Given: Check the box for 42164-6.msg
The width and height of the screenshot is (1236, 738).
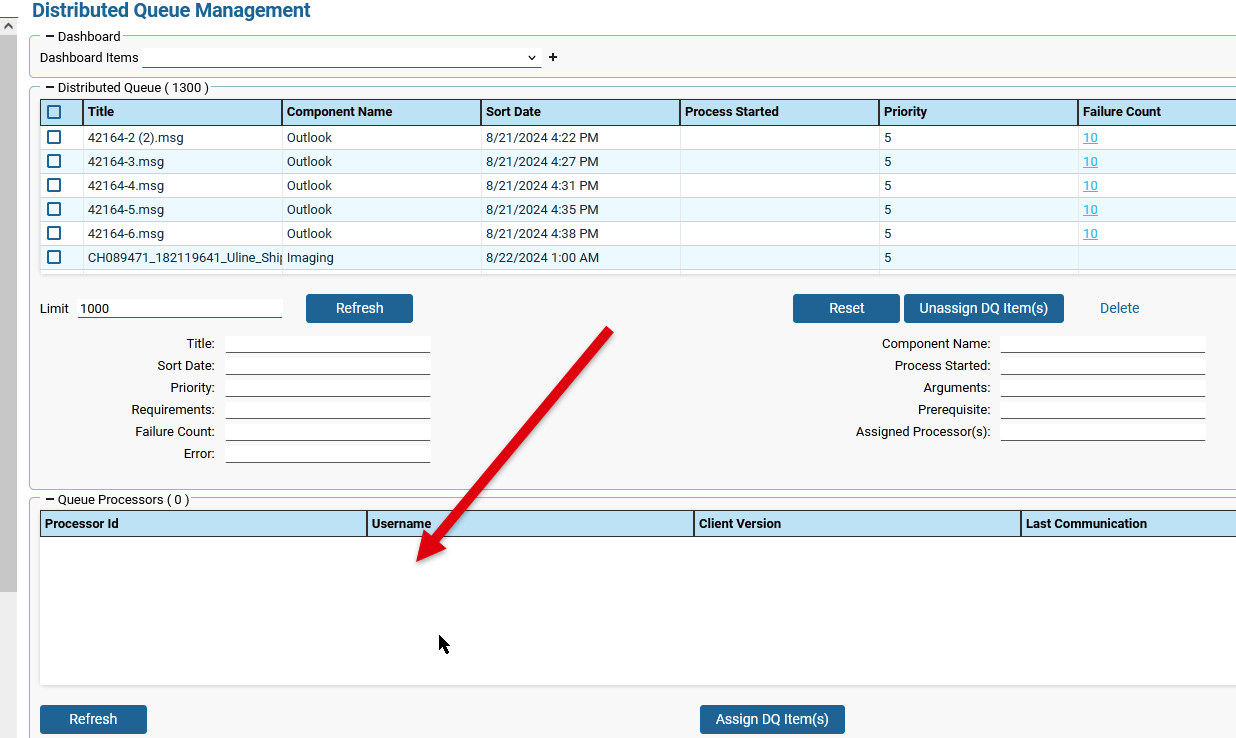Looking at the screenshot, I should pos(54,233).
